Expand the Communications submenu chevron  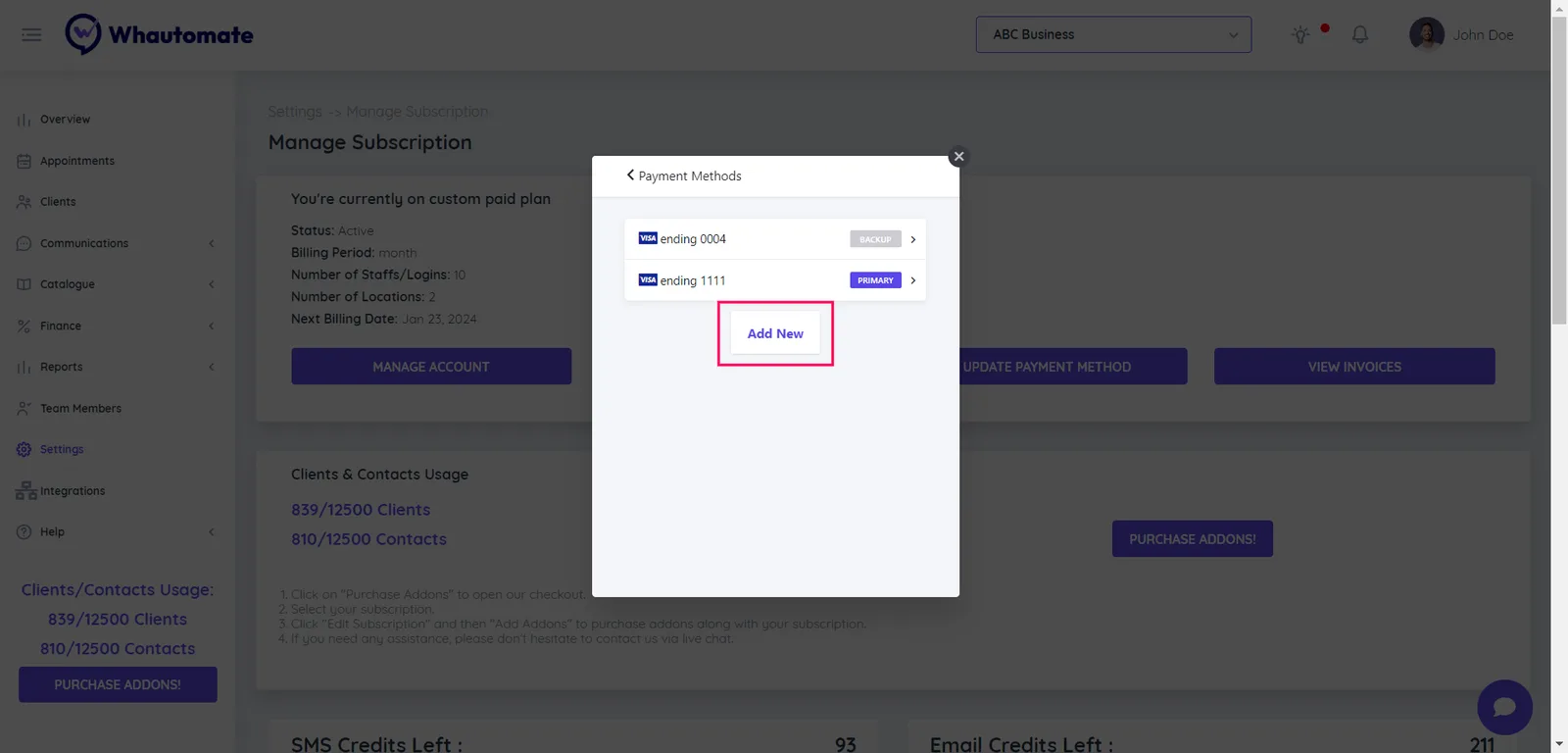(x=212, y=243)
